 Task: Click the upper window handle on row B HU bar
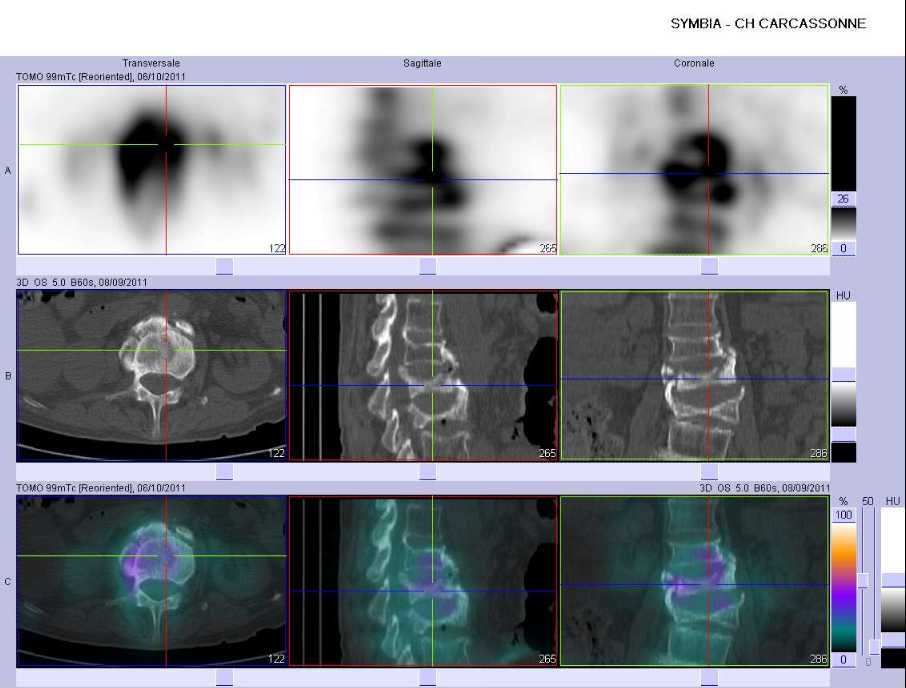[x=844, y=374]
